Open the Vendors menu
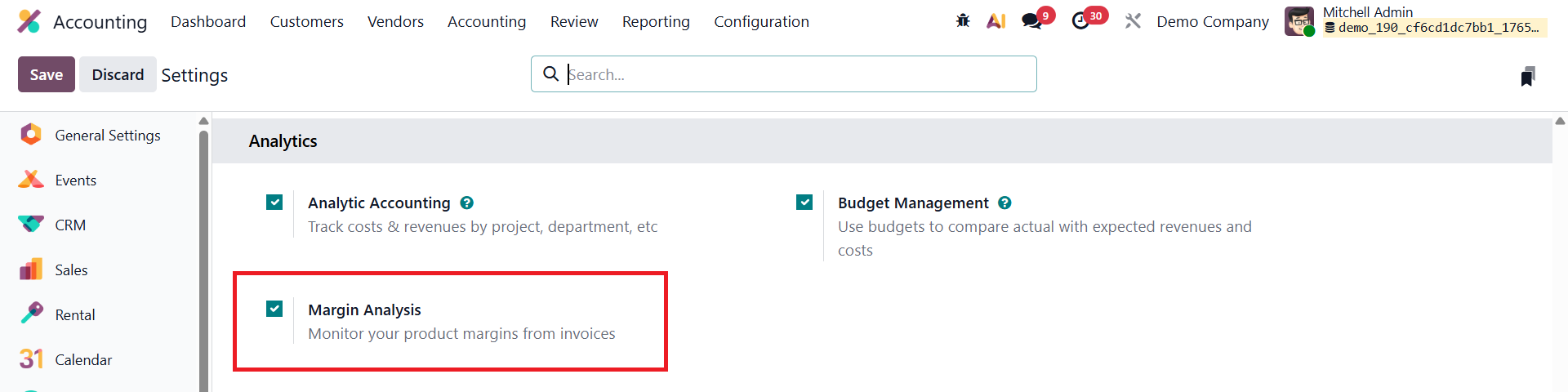The image size is (1568, 392). 395,22
